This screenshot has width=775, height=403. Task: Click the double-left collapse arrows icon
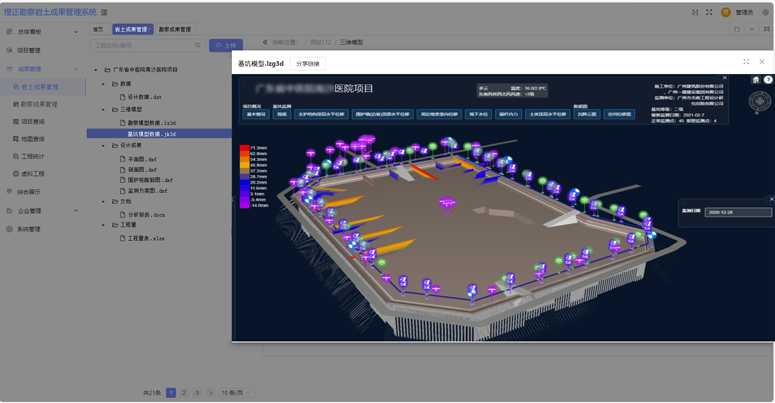coord(265,43)
